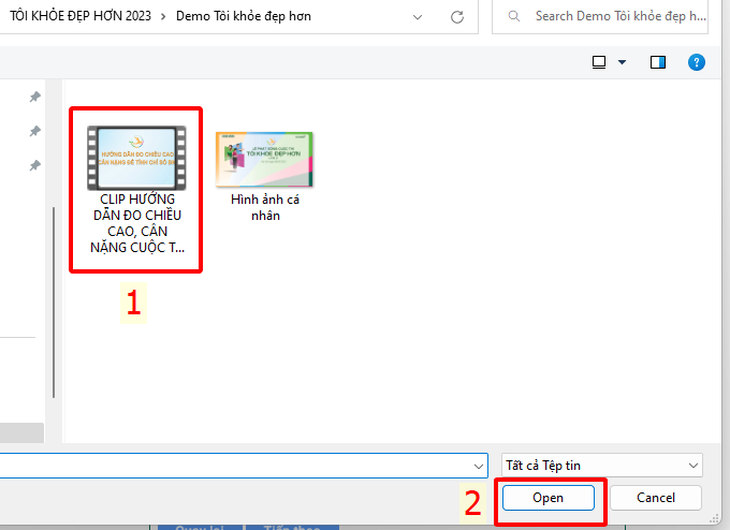Click the Search Demo Tôi khỏe đẹp hơn box
This screenshot has width=730, height=530.
600,16
